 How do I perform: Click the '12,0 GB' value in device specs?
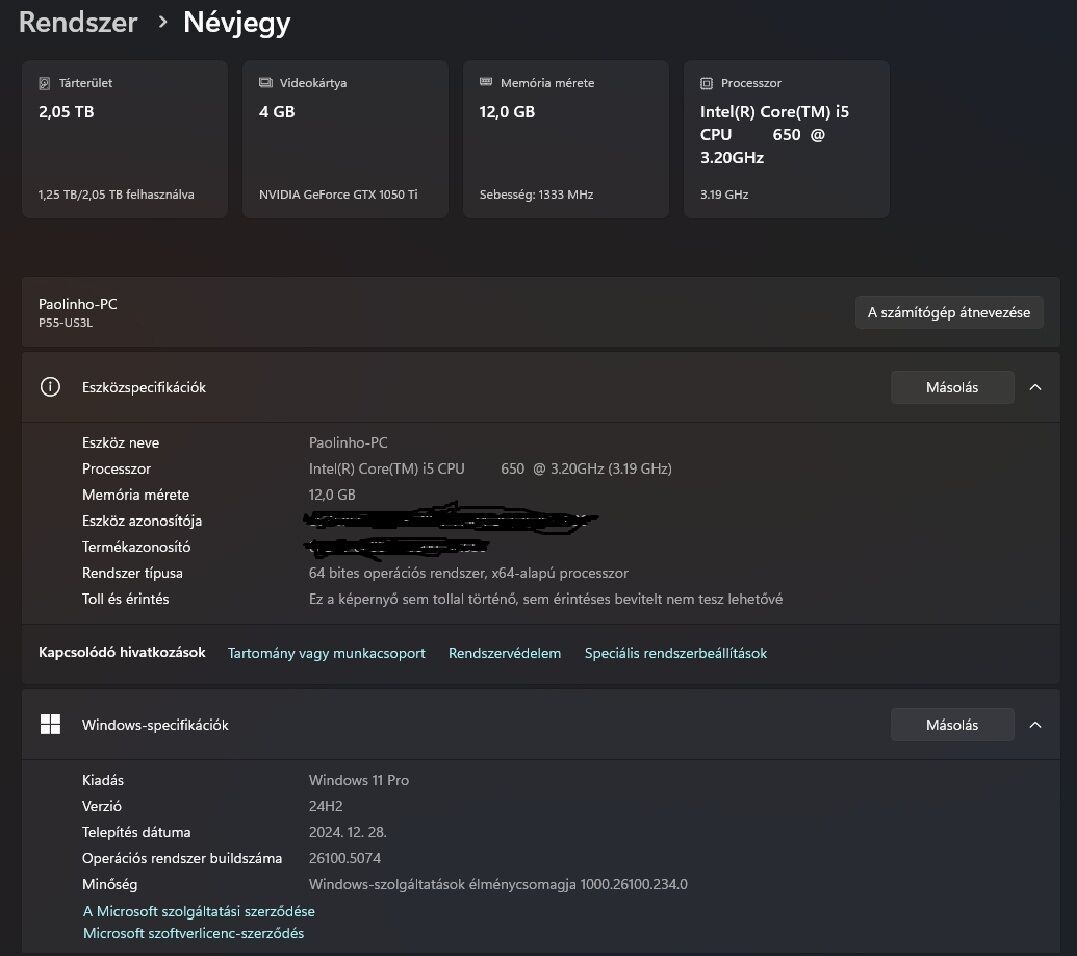click(x=332, y=494)
